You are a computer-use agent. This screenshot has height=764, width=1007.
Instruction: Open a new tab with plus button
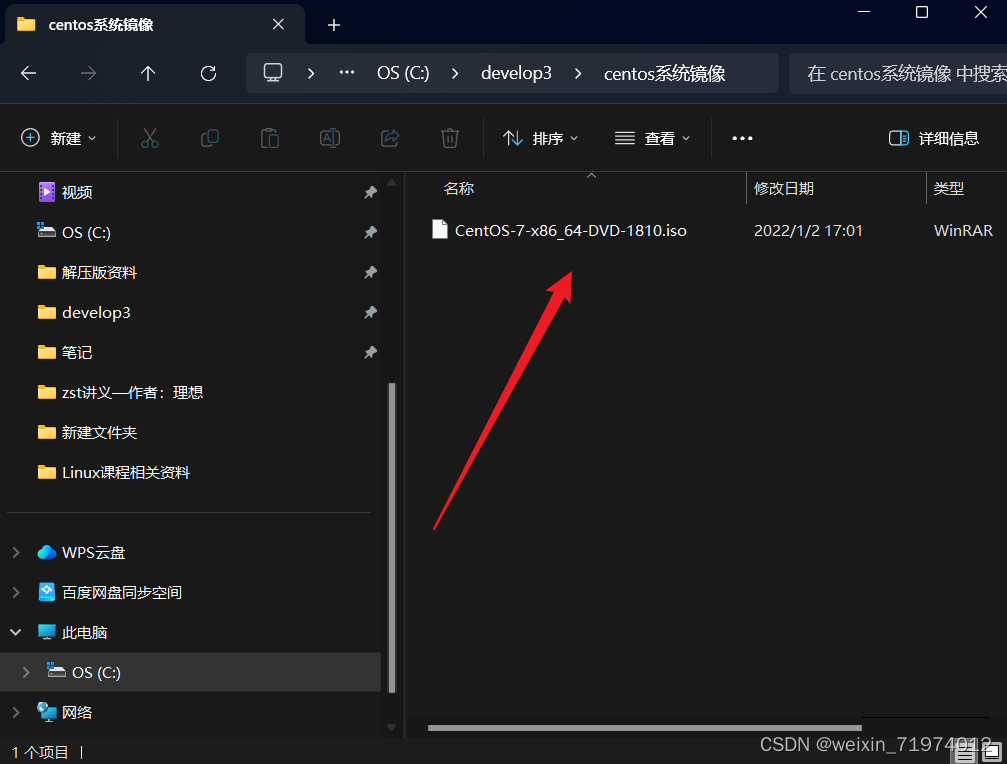click(x=333, y=25)
